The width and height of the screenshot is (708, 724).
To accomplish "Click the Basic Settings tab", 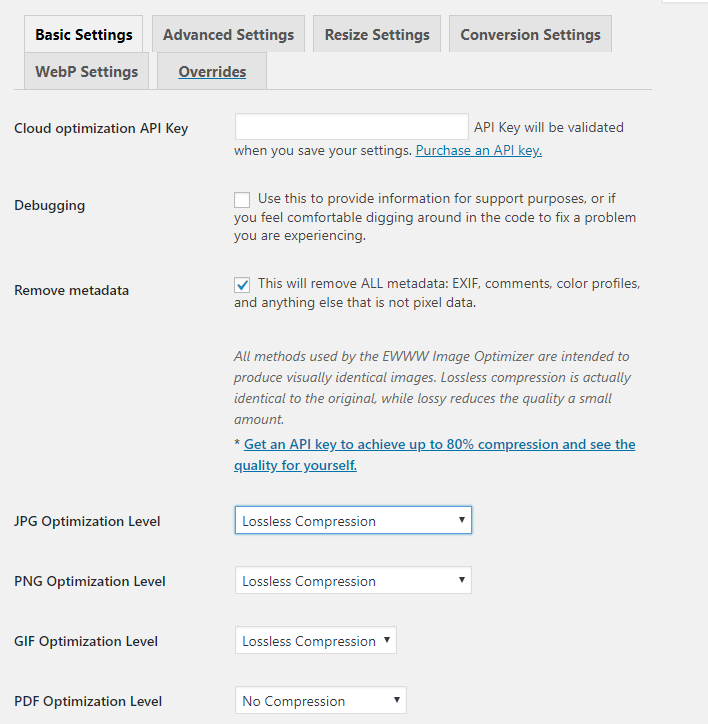I will [x=84, y=34].
